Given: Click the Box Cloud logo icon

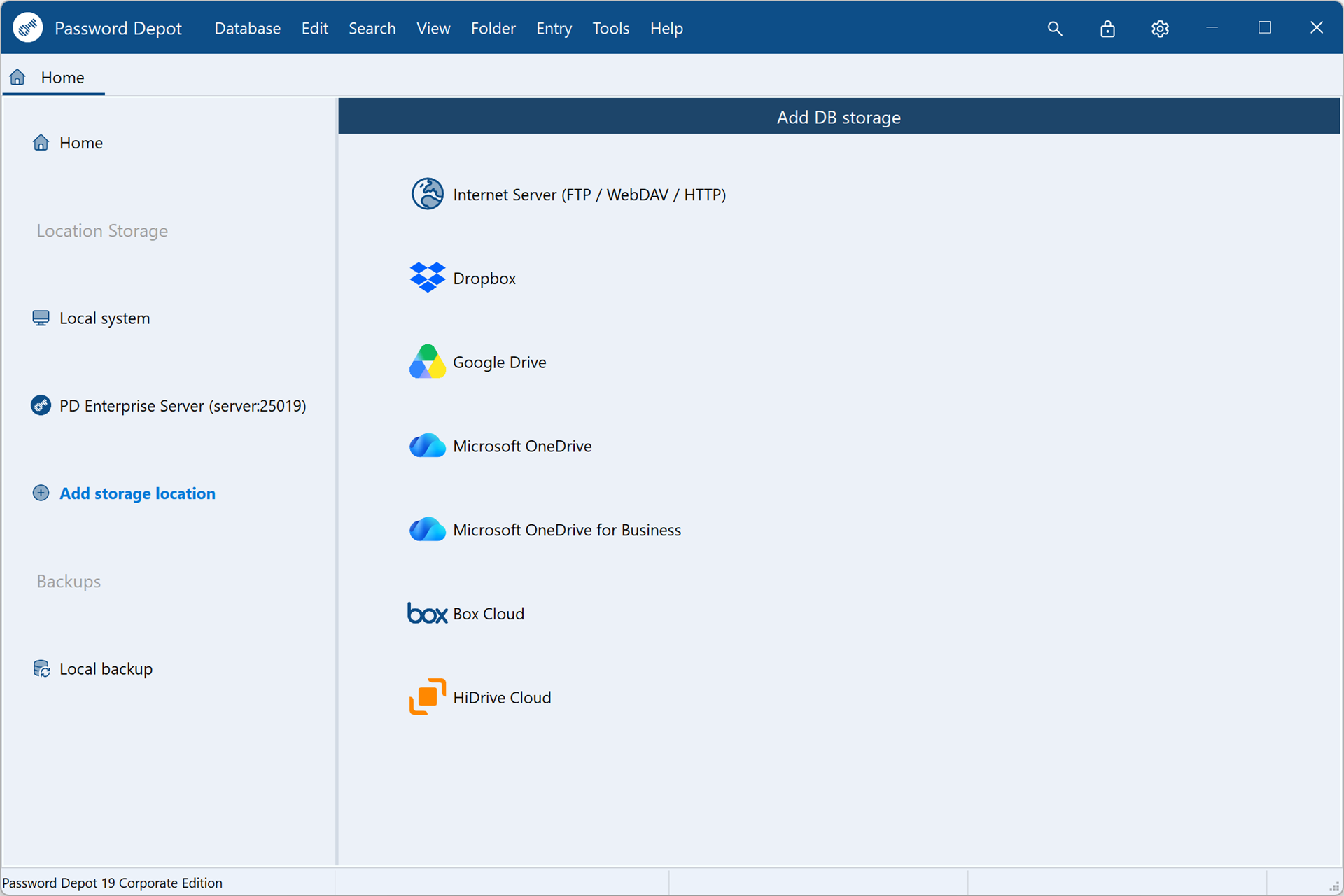Looking at the screenshot, I should click(427, 613).
